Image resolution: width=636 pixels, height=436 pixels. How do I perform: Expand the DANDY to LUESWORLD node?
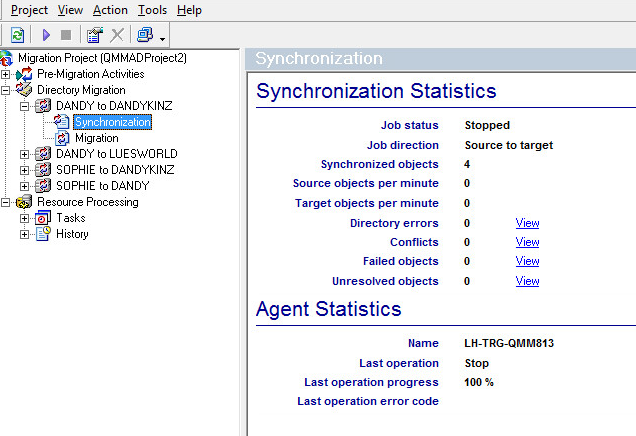(x=25, y=154)
